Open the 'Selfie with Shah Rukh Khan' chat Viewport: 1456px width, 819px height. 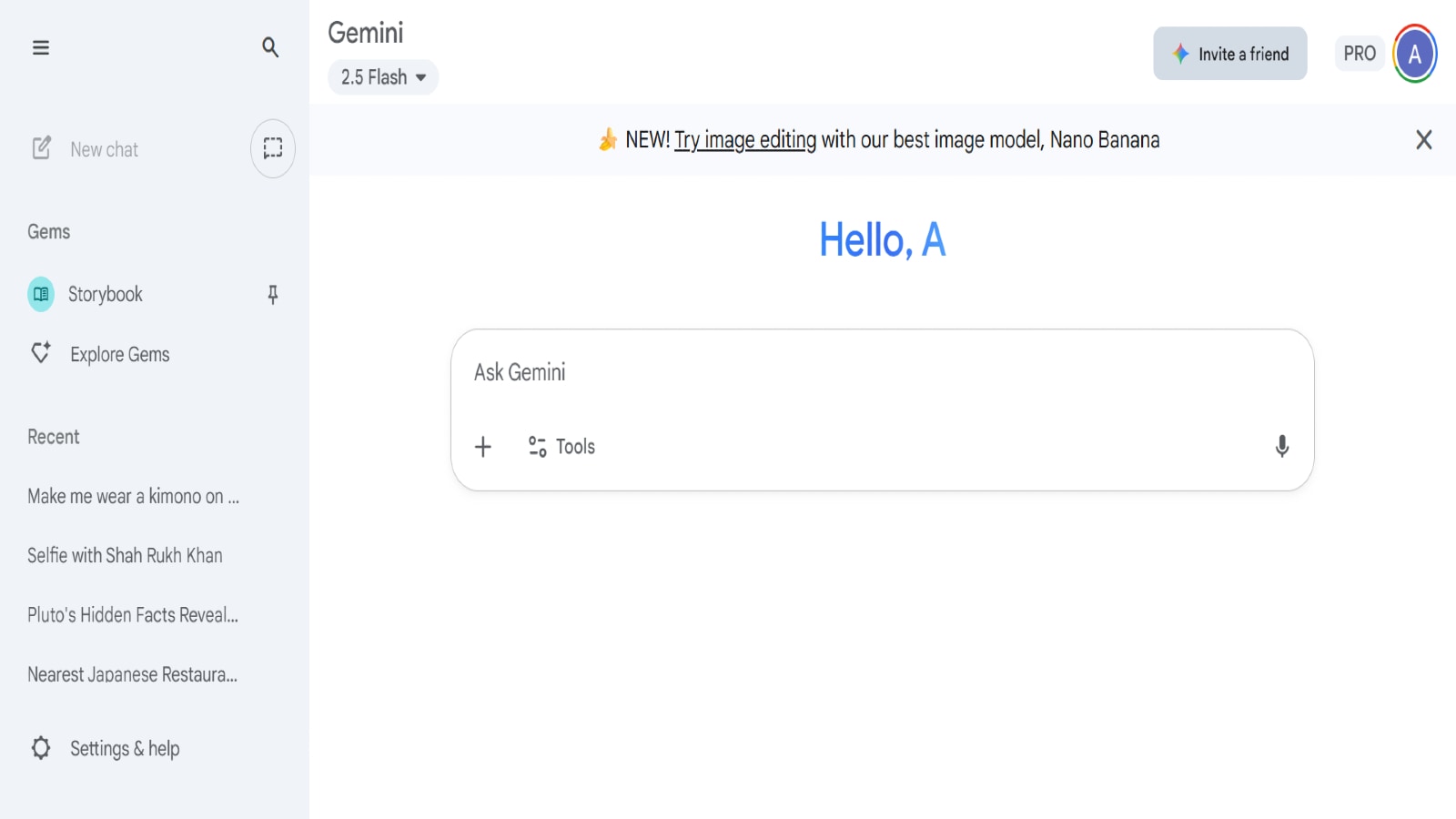pos(125,555)
